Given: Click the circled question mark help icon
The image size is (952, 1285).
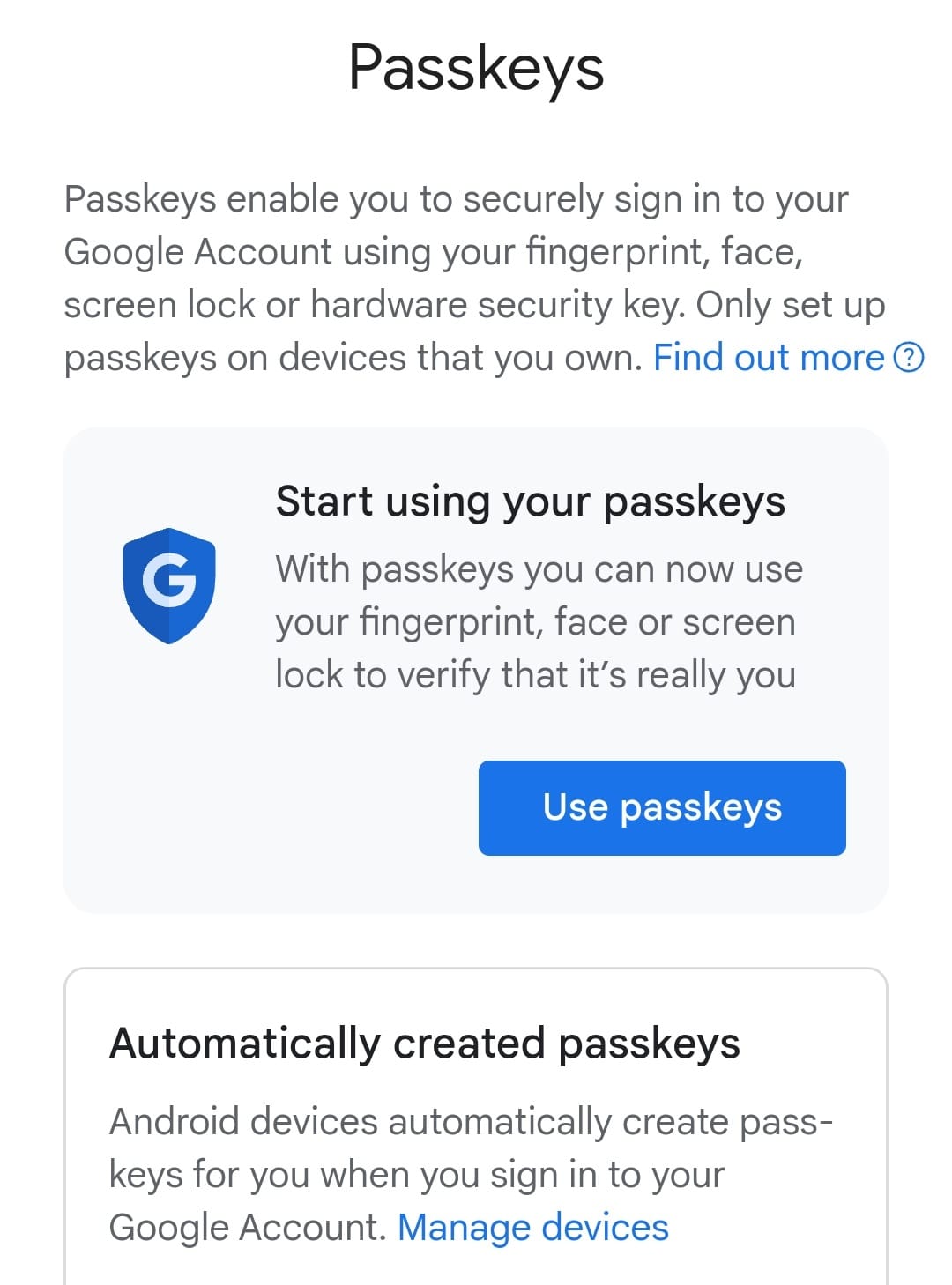Looking at the screenshot, I should pos(910,358).
